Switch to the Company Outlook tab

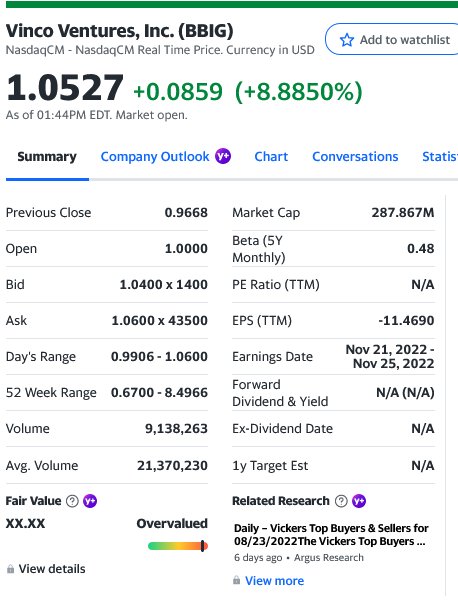coord(155,157)
